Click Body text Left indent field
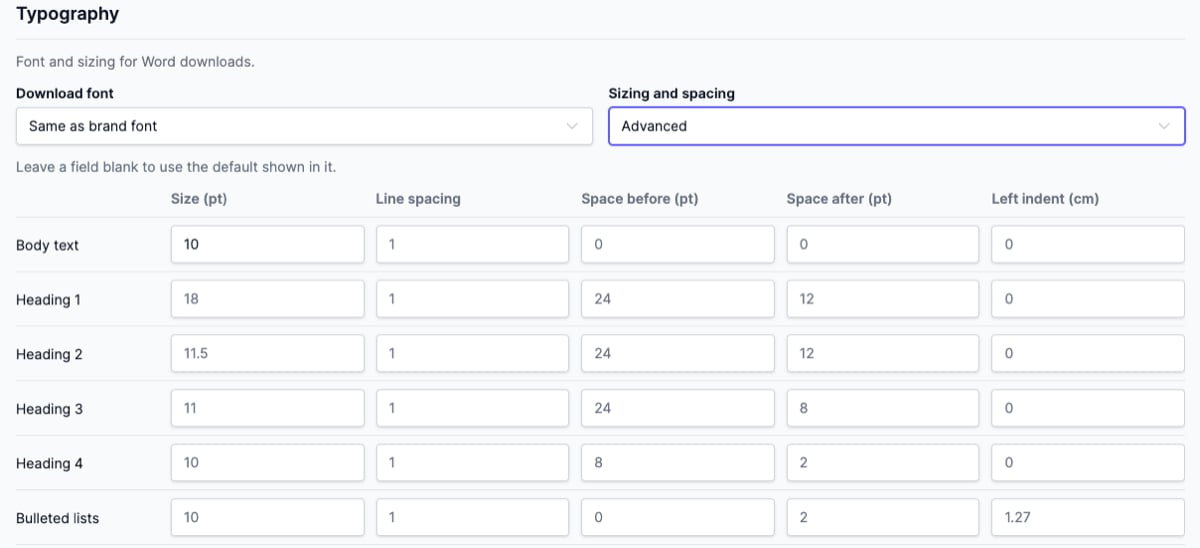 (x=1088, y=244)
